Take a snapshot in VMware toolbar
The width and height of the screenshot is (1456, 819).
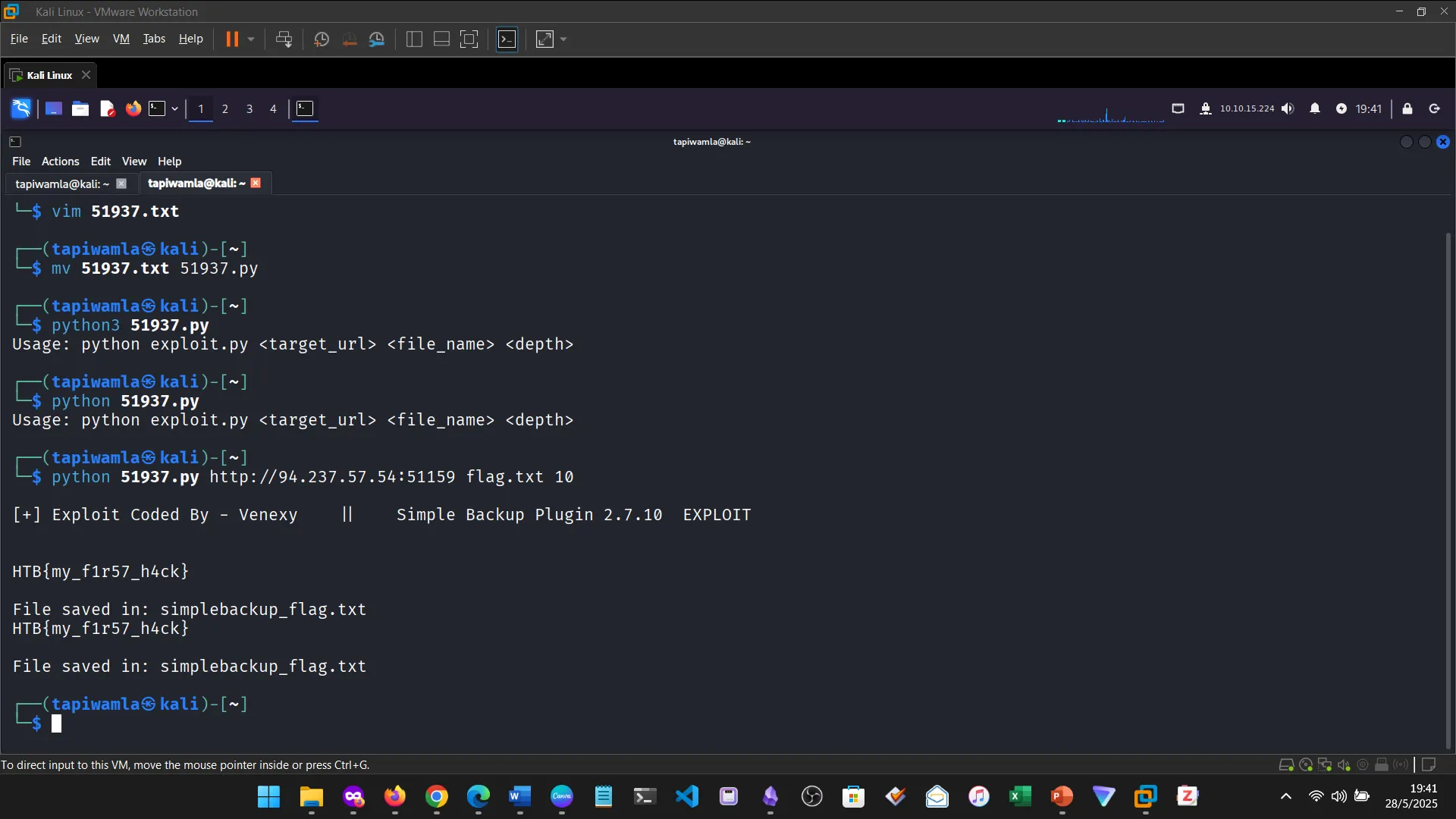[x=321, y=39]
